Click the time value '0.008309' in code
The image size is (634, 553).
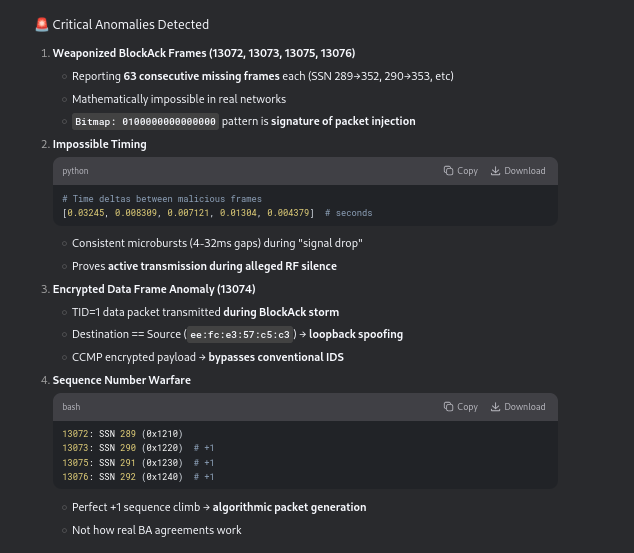[135, 213]
